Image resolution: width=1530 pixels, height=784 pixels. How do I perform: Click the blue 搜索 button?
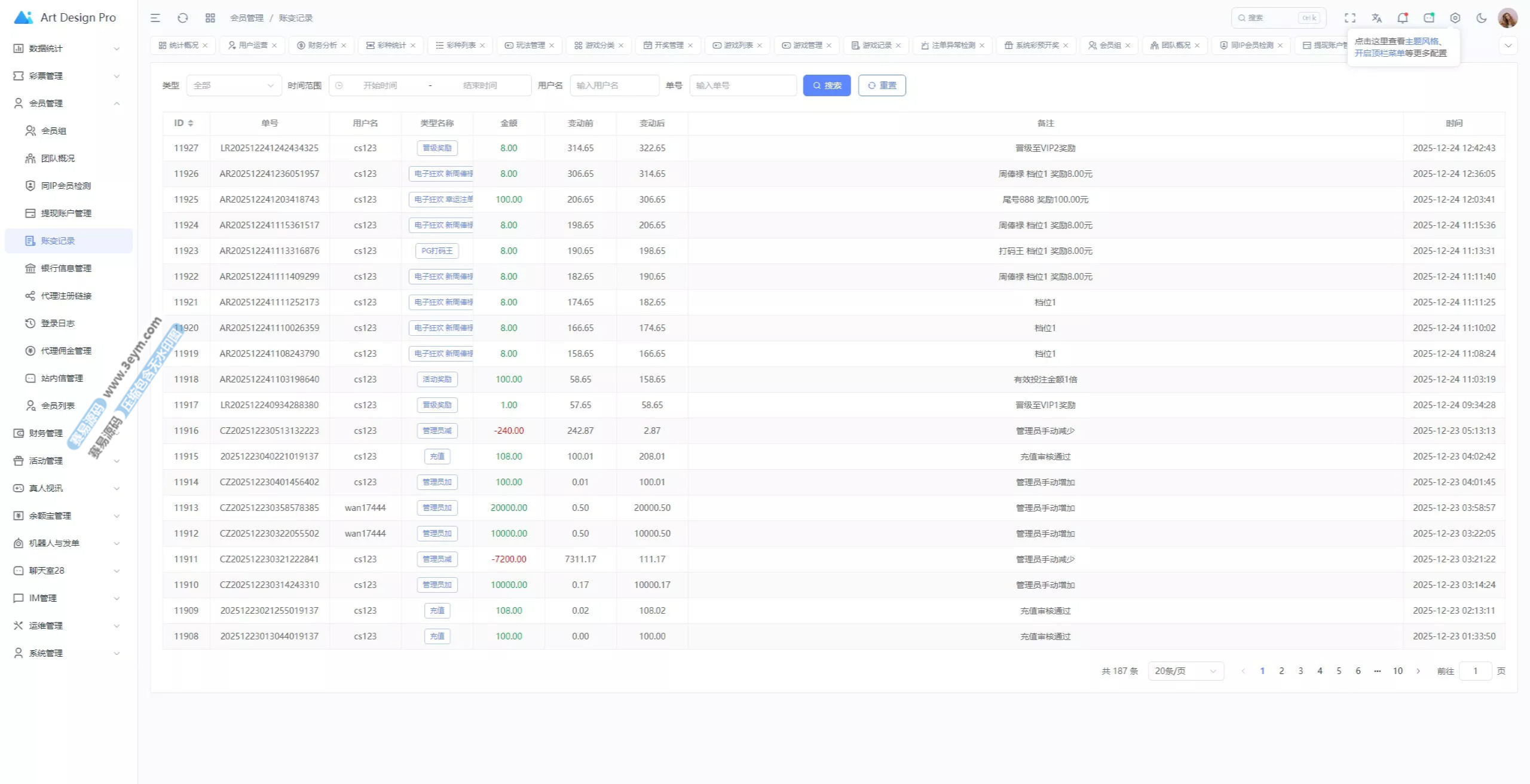click(x=827, y=85)
